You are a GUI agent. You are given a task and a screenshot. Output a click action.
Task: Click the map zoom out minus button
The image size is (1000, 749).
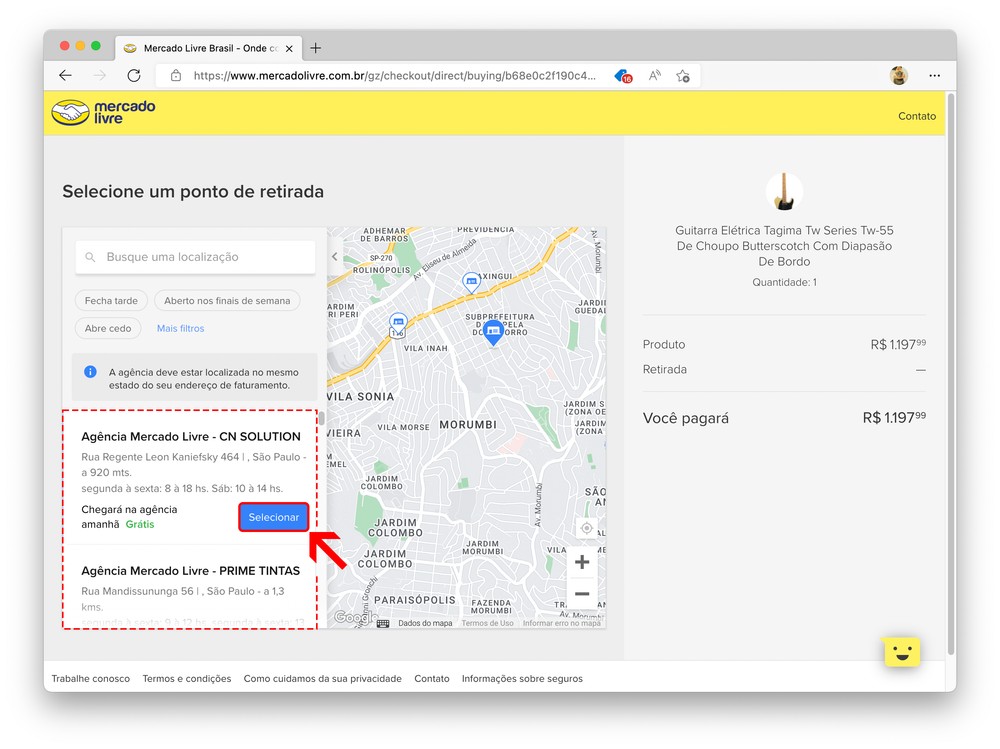click(581, 594)
